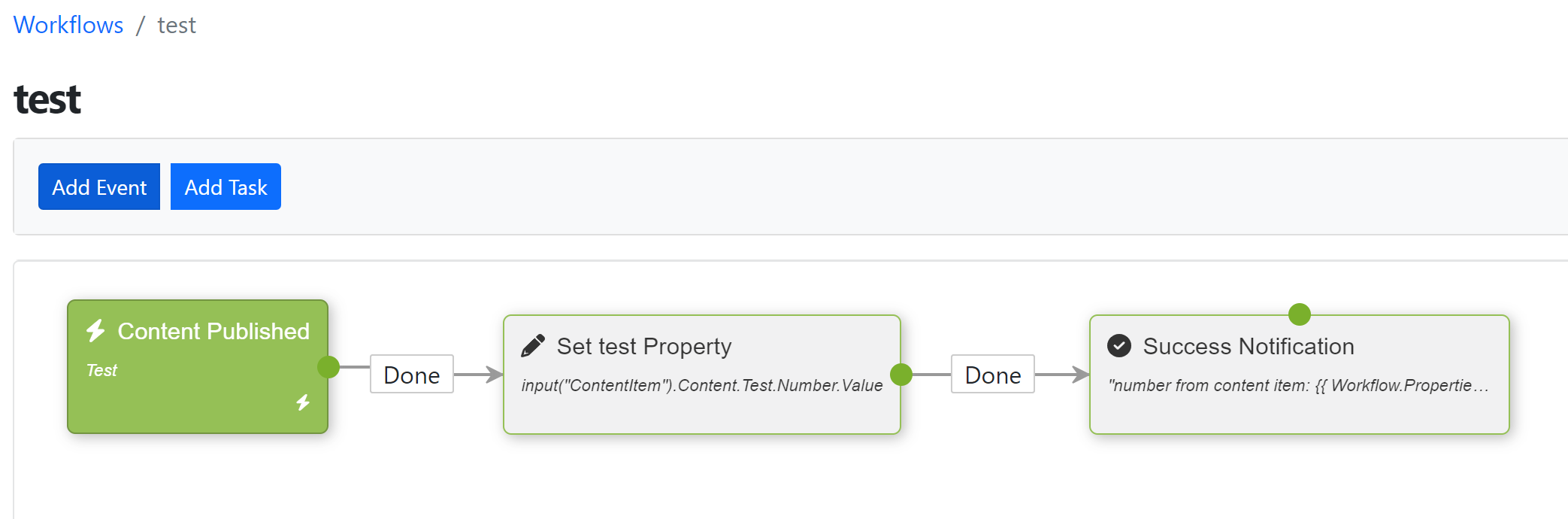Open the Success Notification task card
Image resolution: width=1568 pixels, height=519 pixels.
coord(1299,375)
